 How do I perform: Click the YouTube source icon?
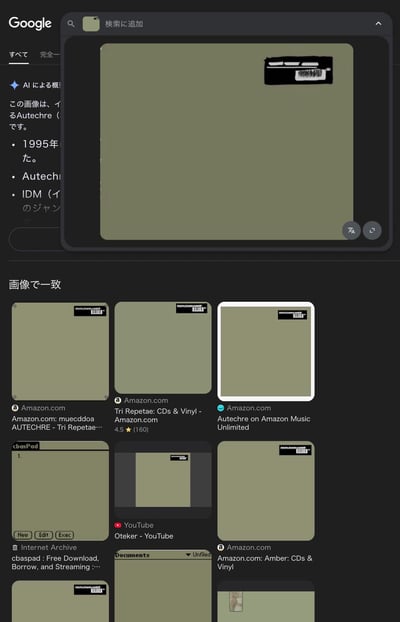(117, 525)
